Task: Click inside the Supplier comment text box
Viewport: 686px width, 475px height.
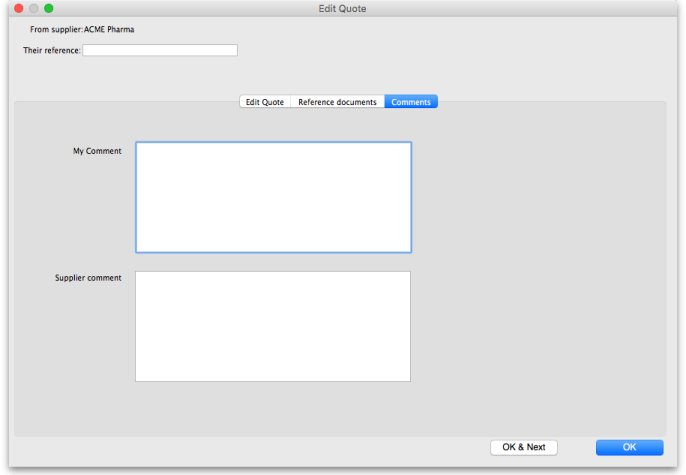Action: point(273,326)
